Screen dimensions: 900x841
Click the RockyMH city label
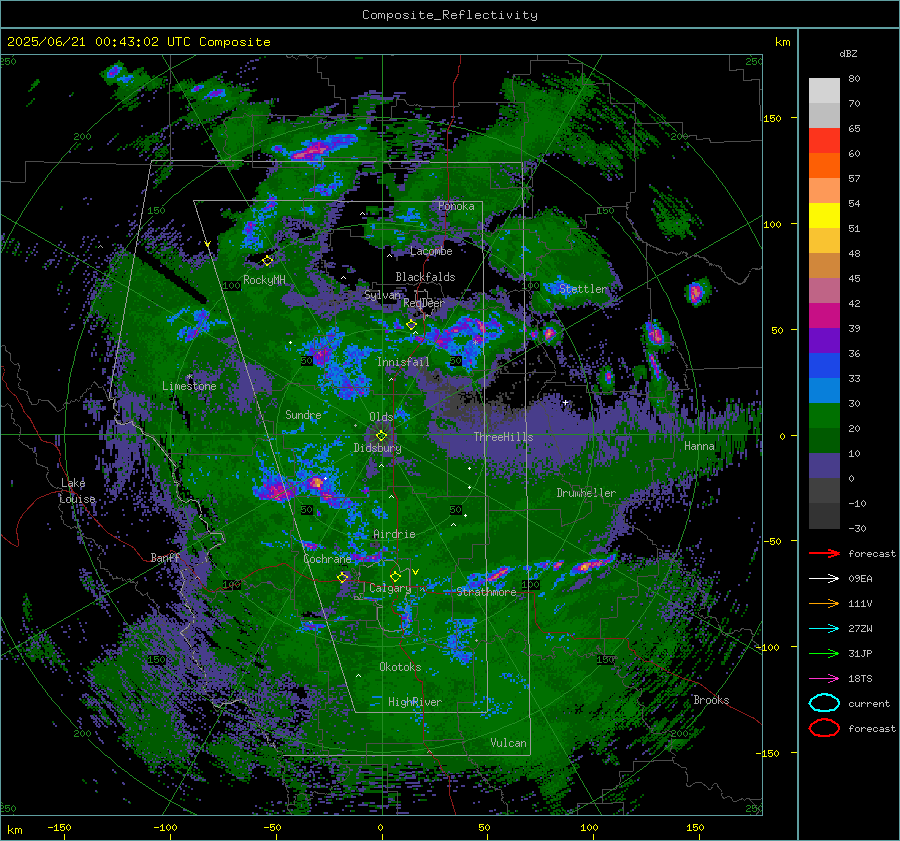[x=264, y=280]
